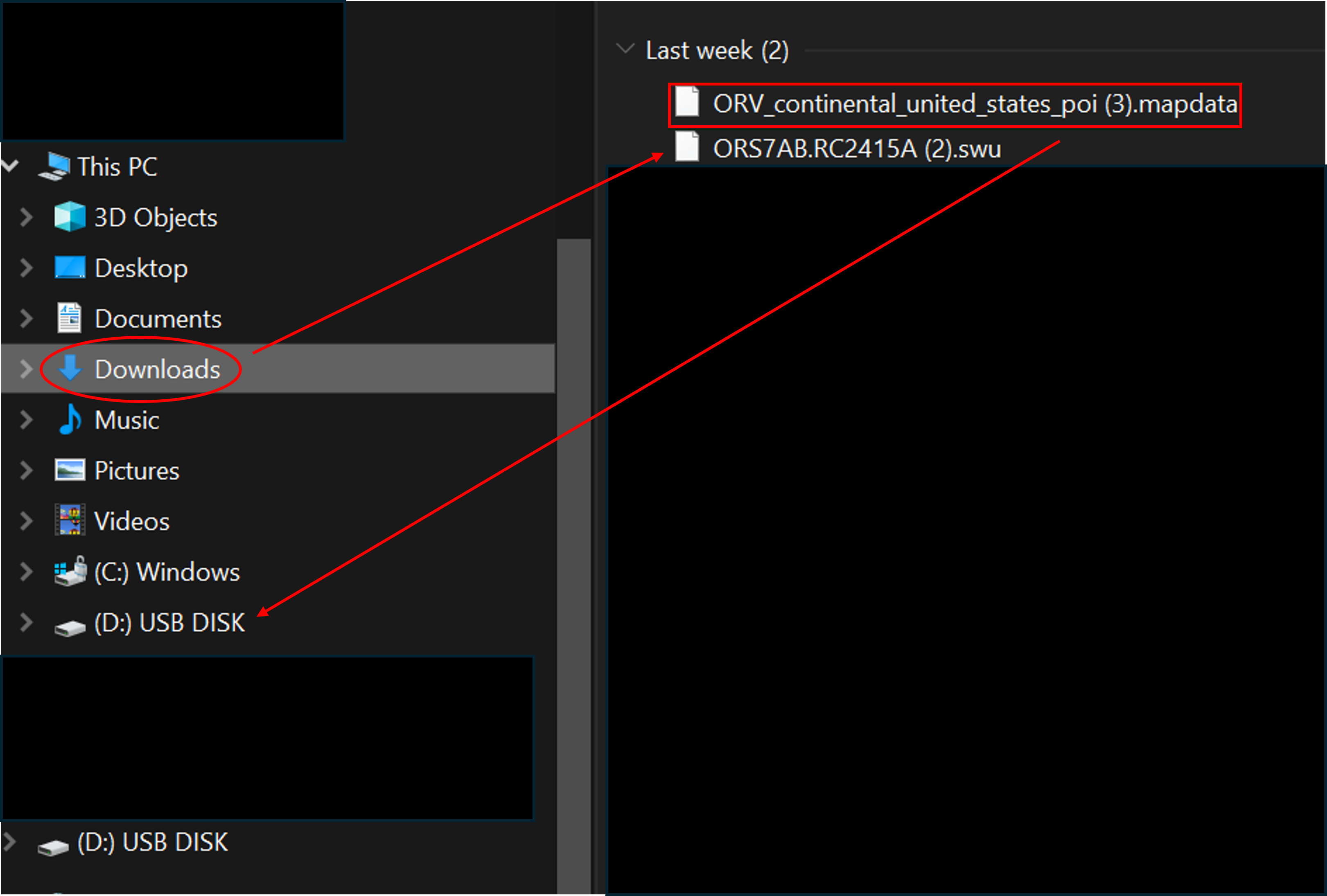Viewport: 1327px width, 896px height.
Task: Open the Documents page icon
Action: coord(70,318)
